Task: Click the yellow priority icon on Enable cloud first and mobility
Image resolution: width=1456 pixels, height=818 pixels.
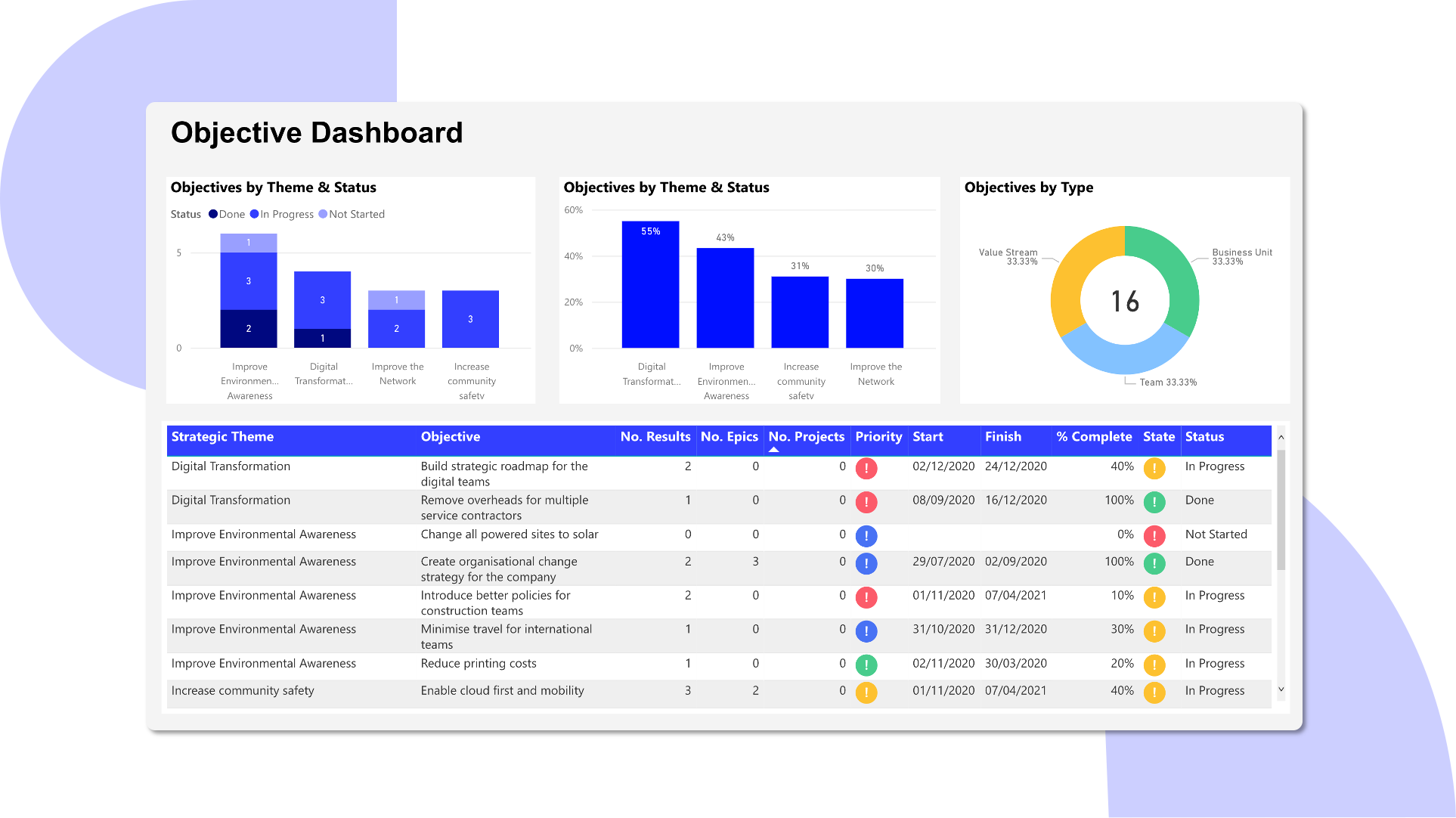Action: click(866, 692)
